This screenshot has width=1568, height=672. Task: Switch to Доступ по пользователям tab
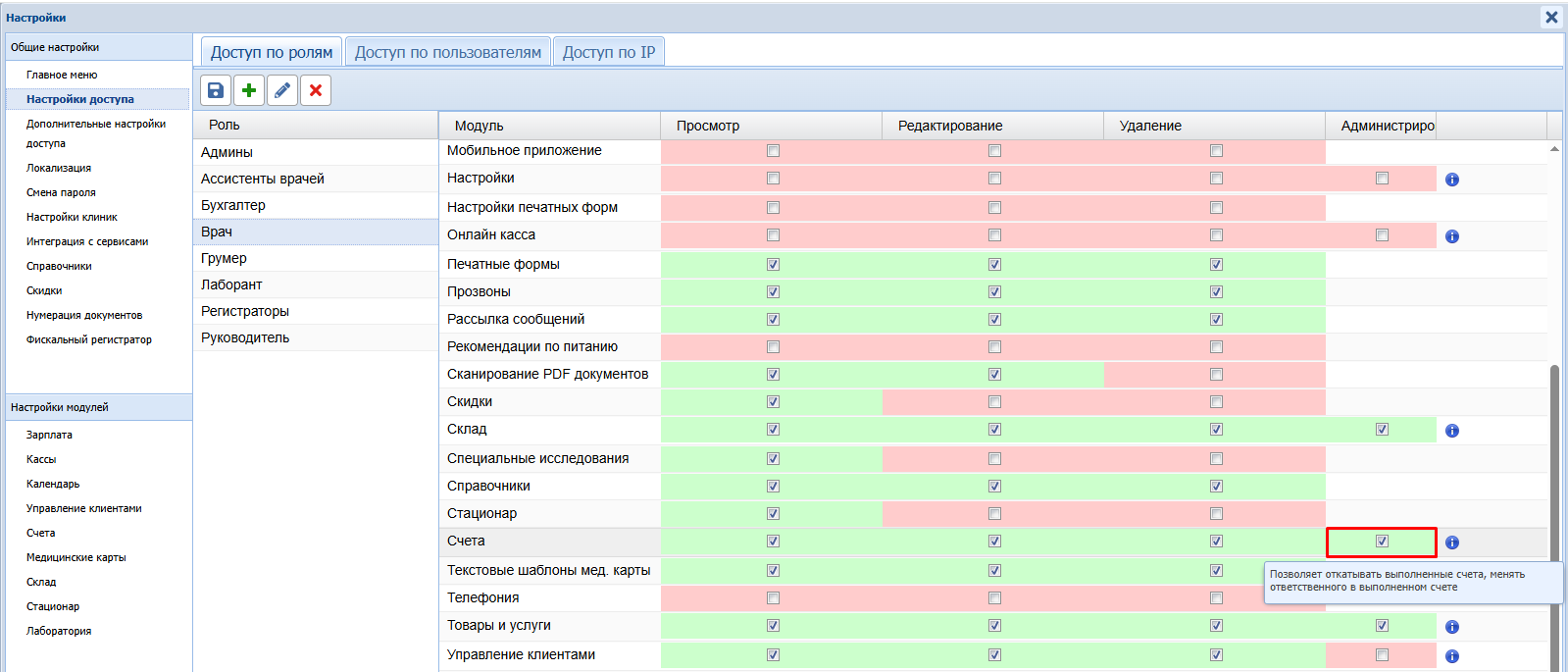point(447,52)
